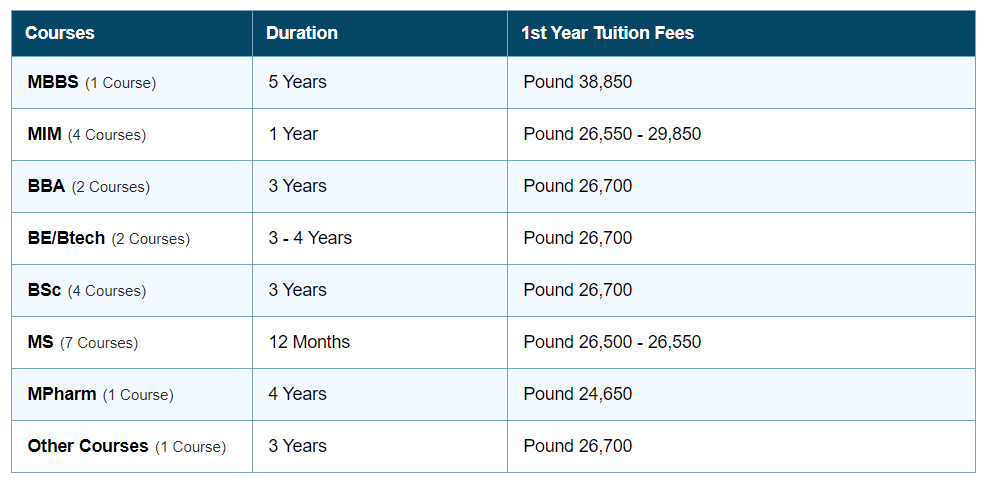Click the Pound 38,850 fee cell
The height and width of the screenshot is (483, 984).
pyautogui.click(x=578, y=82)
